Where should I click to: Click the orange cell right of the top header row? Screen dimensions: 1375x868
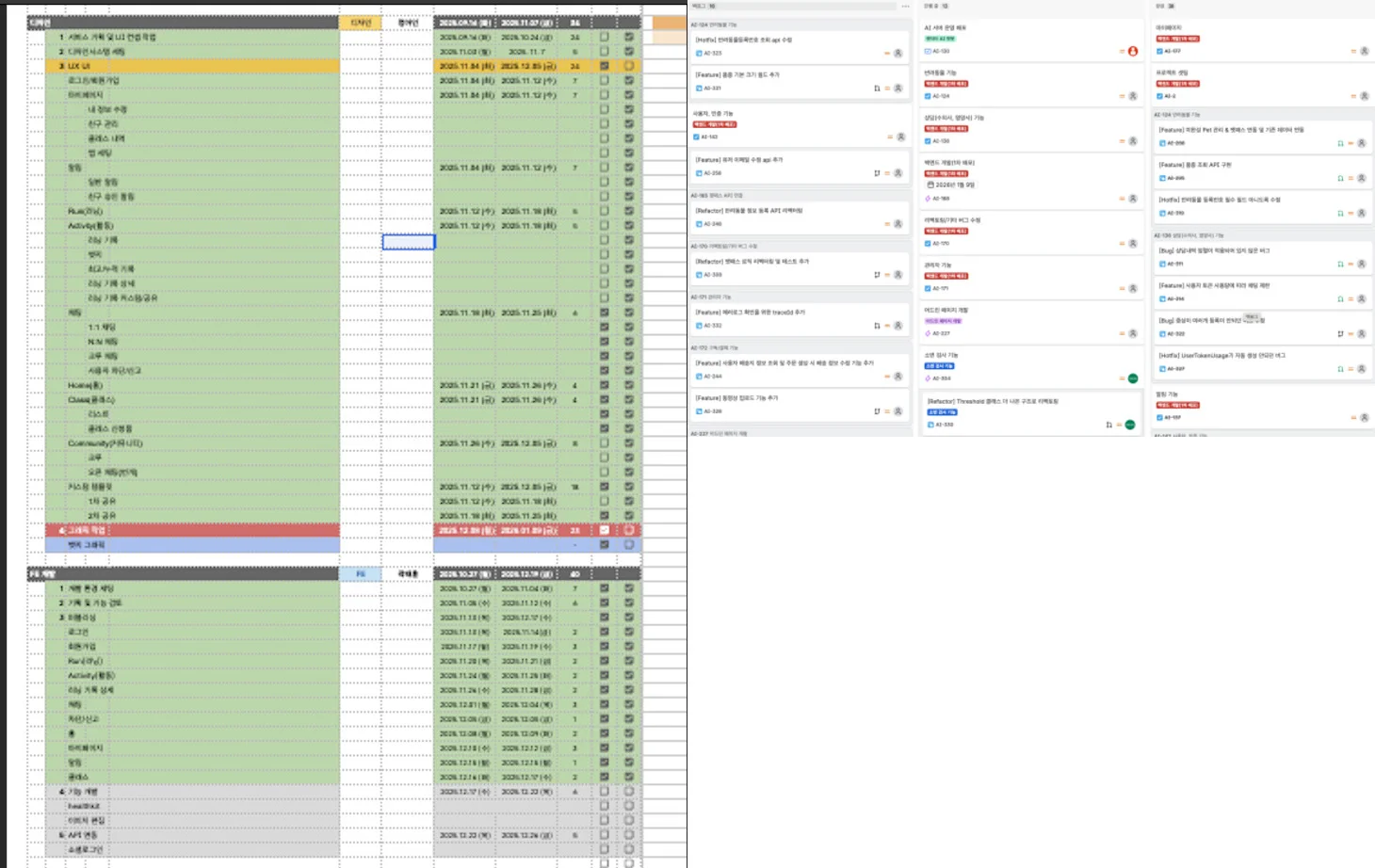[x=669, y=23]
